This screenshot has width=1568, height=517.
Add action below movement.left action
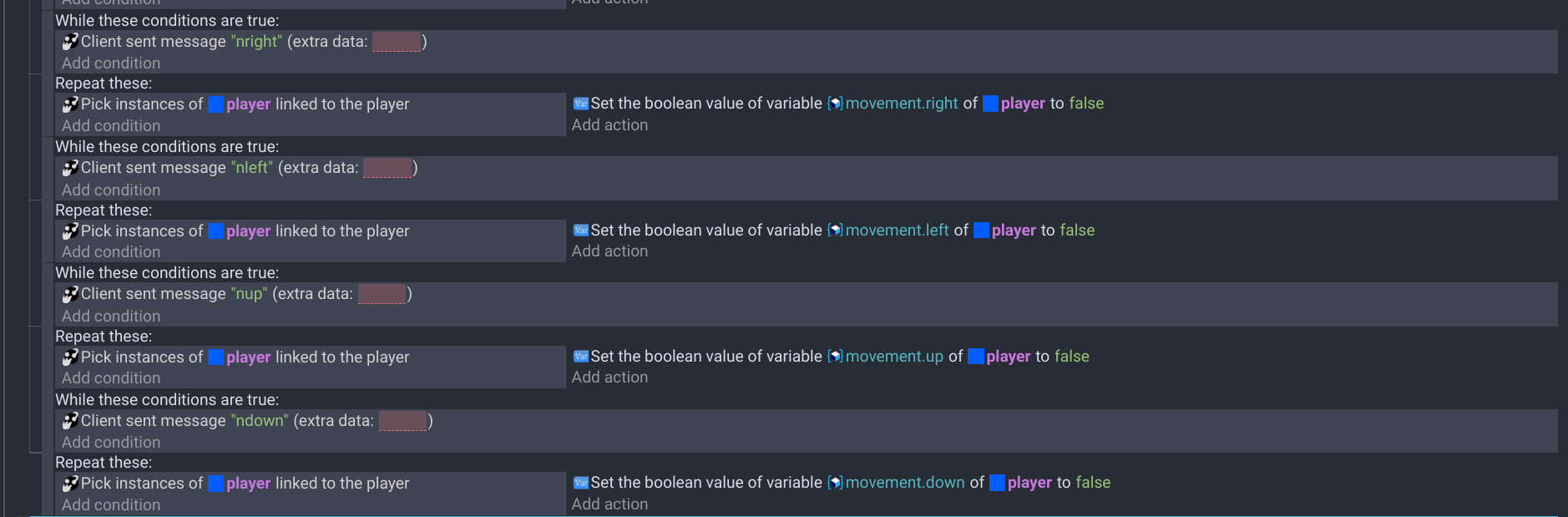click(x=609, y=251)
